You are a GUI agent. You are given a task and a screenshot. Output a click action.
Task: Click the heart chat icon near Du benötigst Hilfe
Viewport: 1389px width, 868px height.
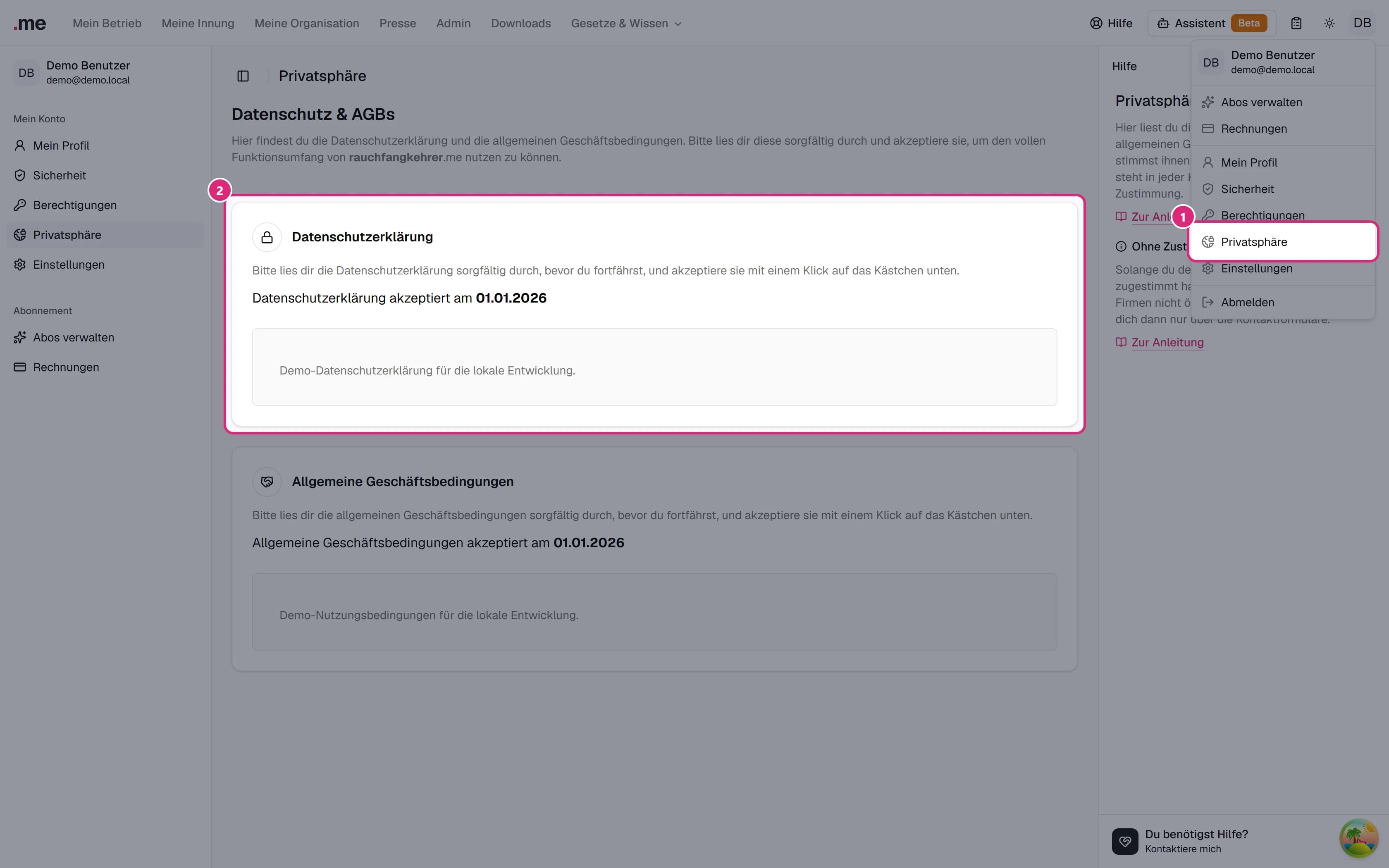[1124, 841]
